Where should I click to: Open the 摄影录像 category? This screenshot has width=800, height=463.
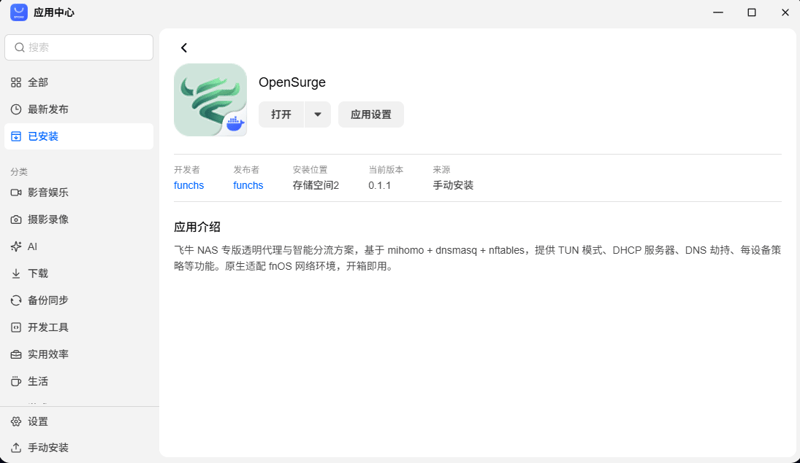(x=79, y=220)
